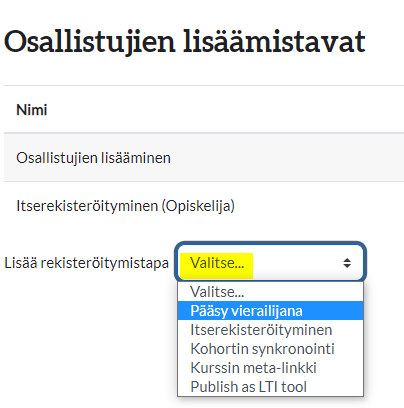
Task: Click the Nimi column header
Action: click(32, 110)
